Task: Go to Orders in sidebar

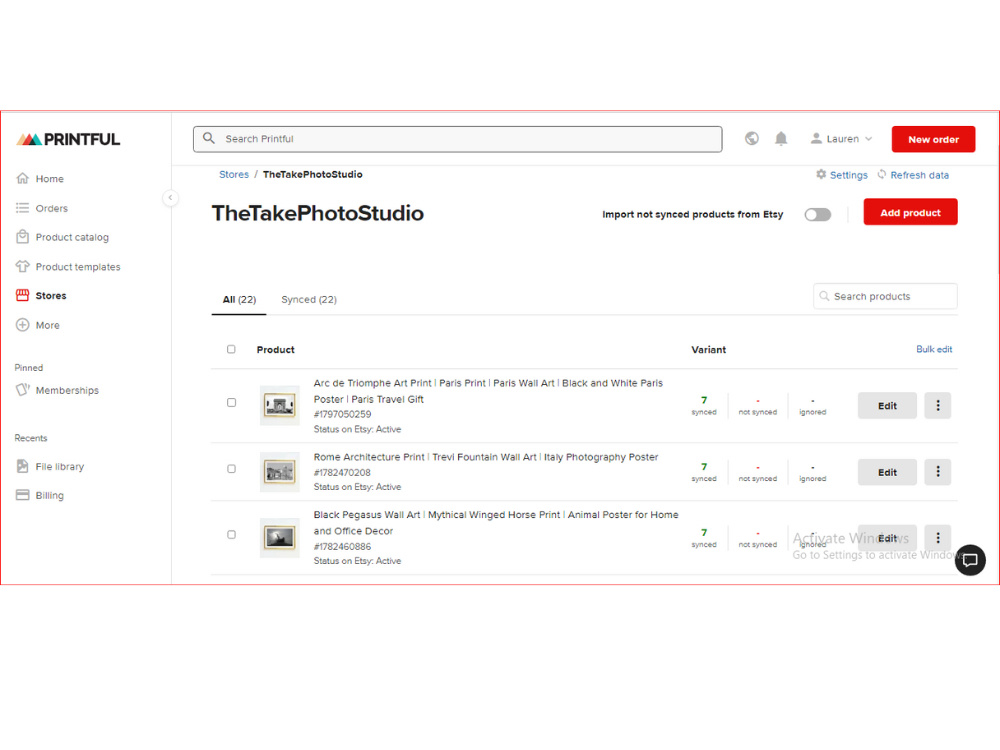Action: point(42,208)
